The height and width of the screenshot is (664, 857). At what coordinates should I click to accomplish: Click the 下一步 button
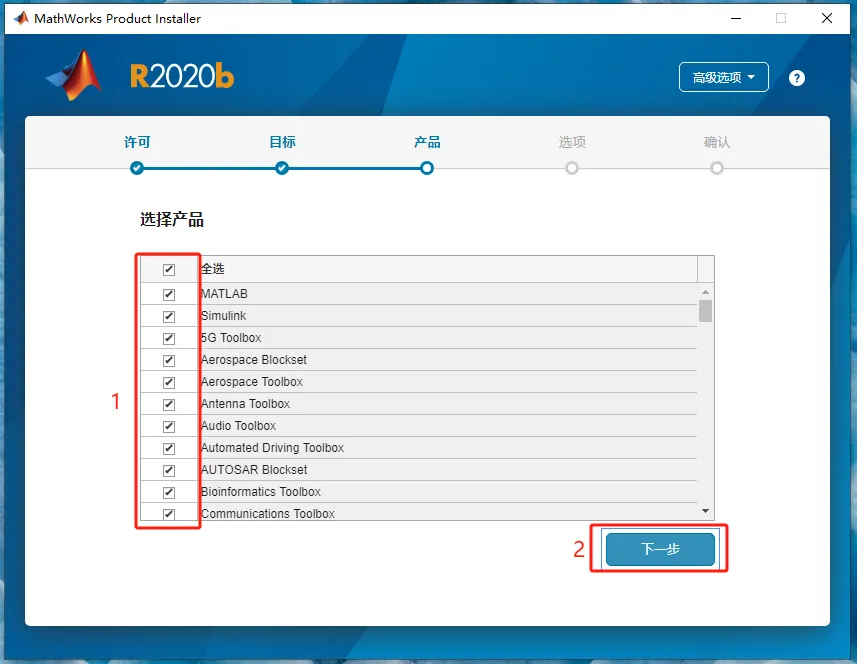(x=660, y=549)
